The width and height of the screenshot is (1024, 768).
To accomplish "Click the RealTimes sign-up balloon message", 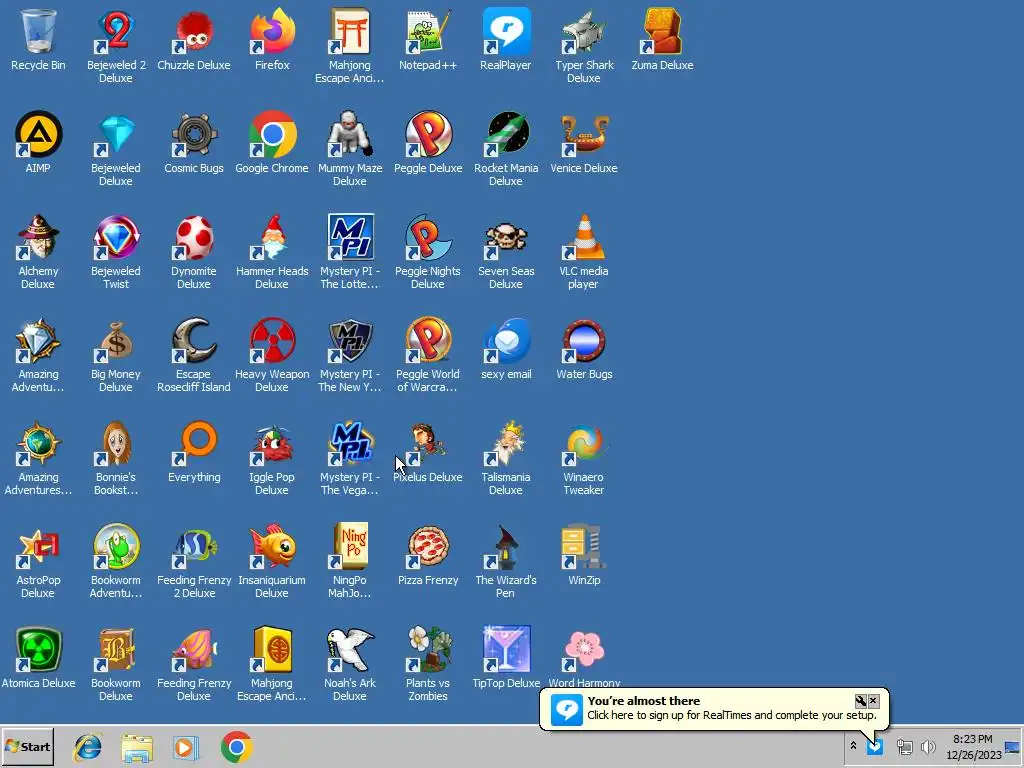I will coord(731,715).
